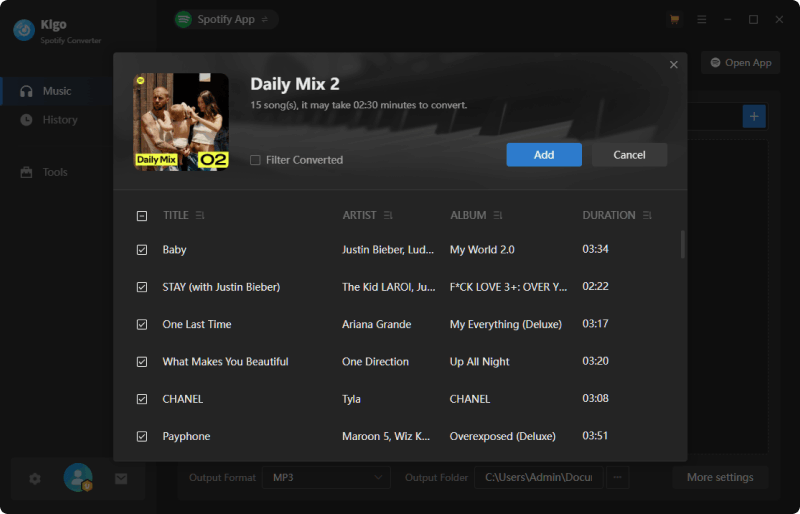Click the Tools briefcase icon
Viewport: 800px width, 514px height.
pos(26,172)
